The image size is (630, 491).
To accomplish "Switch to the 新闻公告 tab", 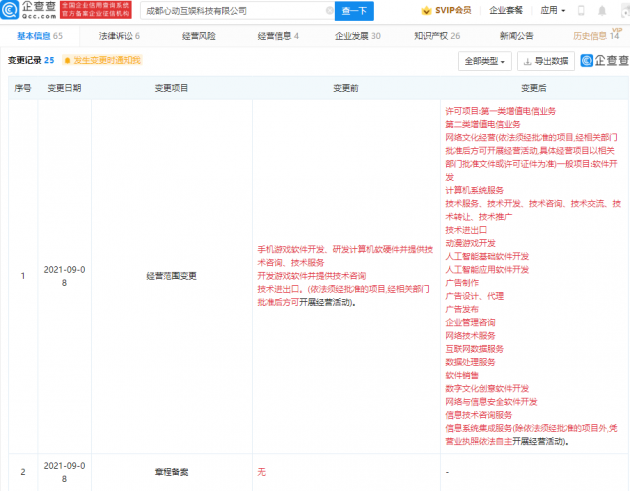I will tap(517, 36).
